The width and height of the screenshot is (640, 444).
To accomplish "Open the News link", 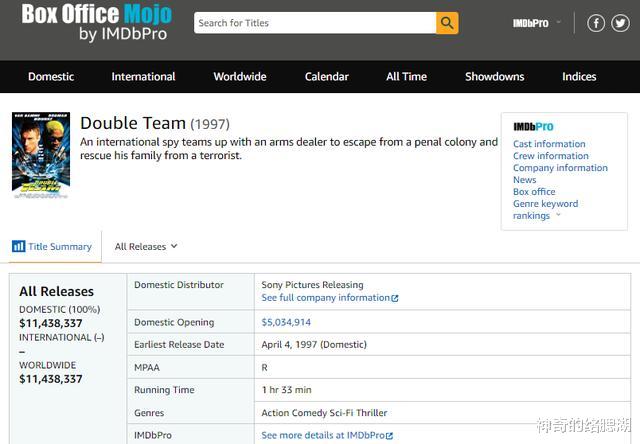I will pyautogui.click(x=524, y=180).
